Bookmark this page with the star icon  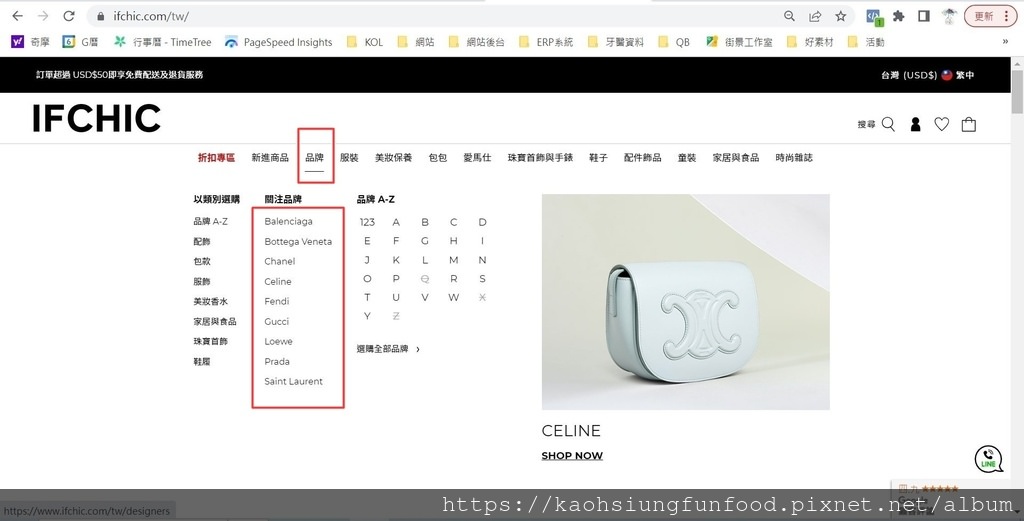click(840, 16)
